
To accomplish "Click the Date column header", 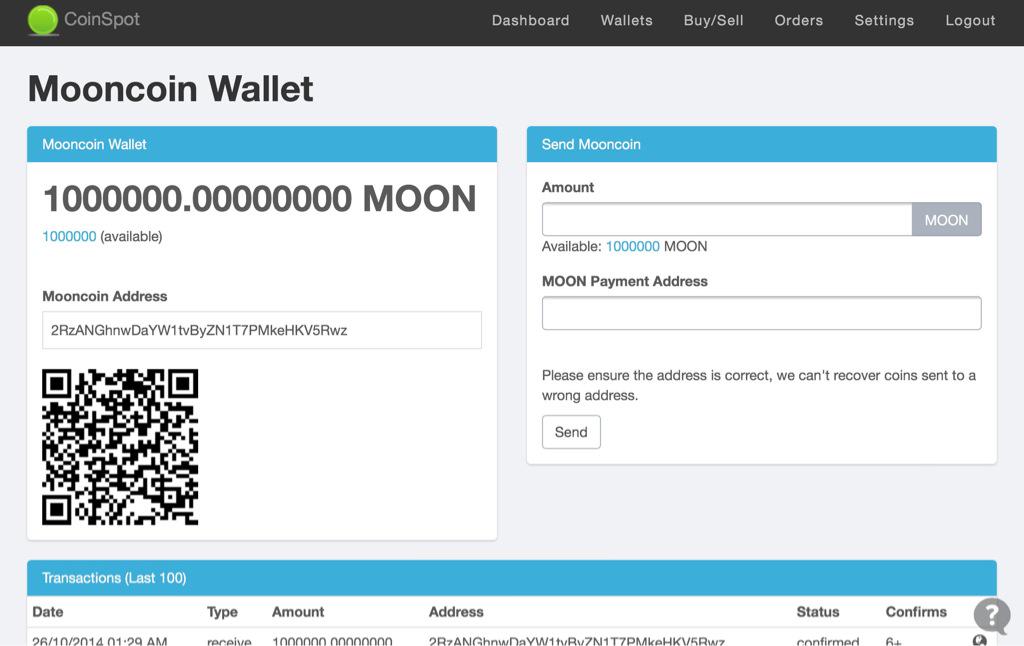I will pyautogui.click(x=48, y=612).
